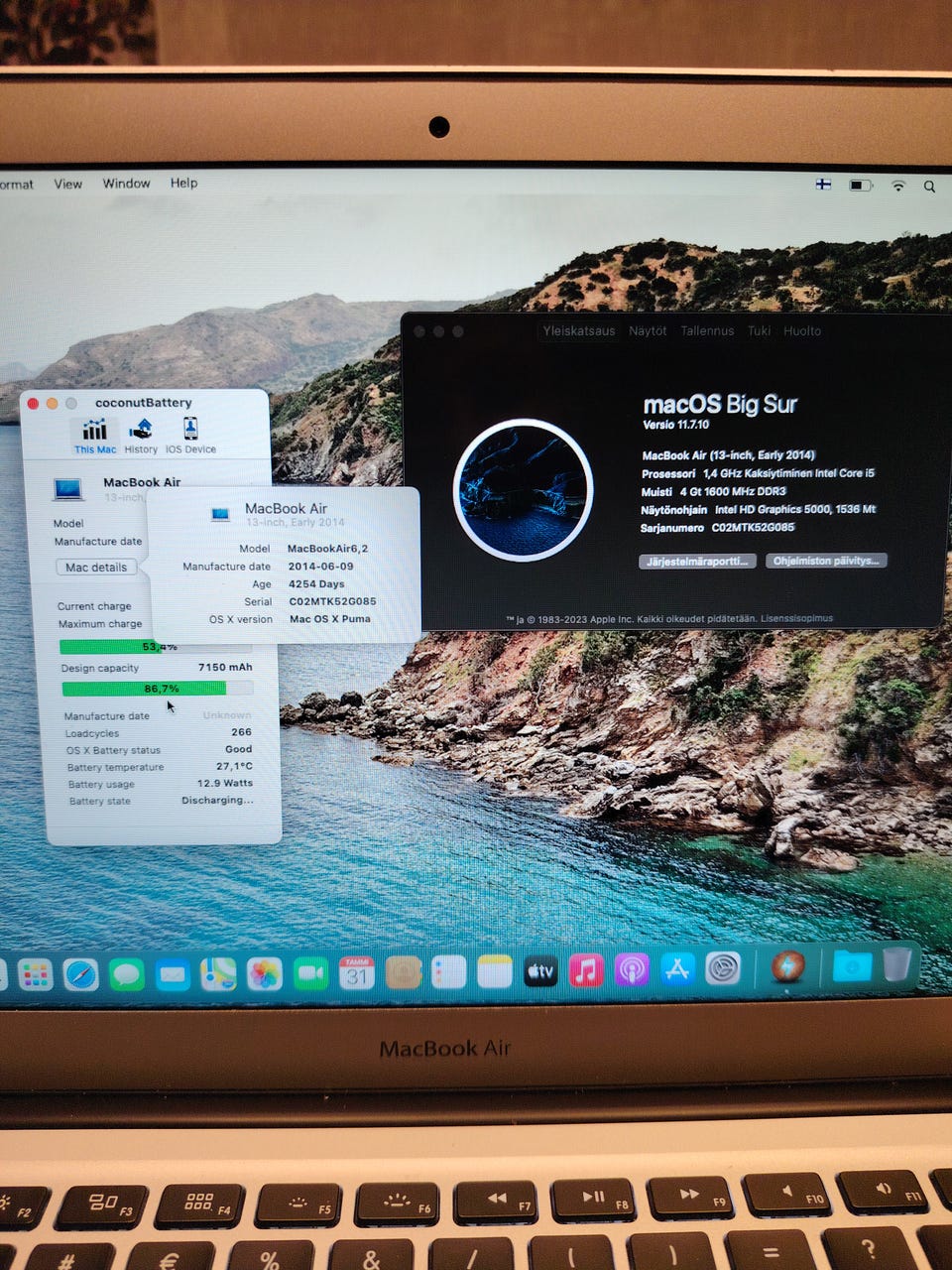Click the Mac OS X Puma version value
Viewport: 952px width, 1270px height.
click(x=329, y=618)
